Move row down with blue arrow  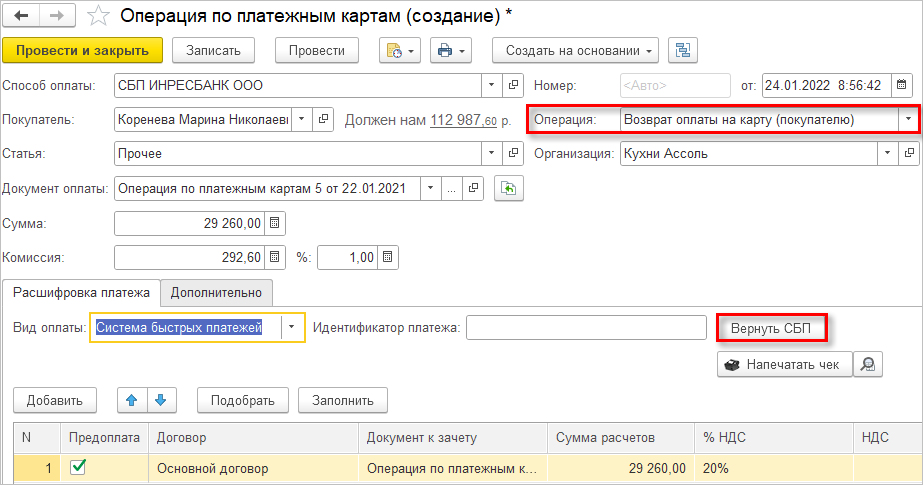pyautogui.click(x=159, y=400)
